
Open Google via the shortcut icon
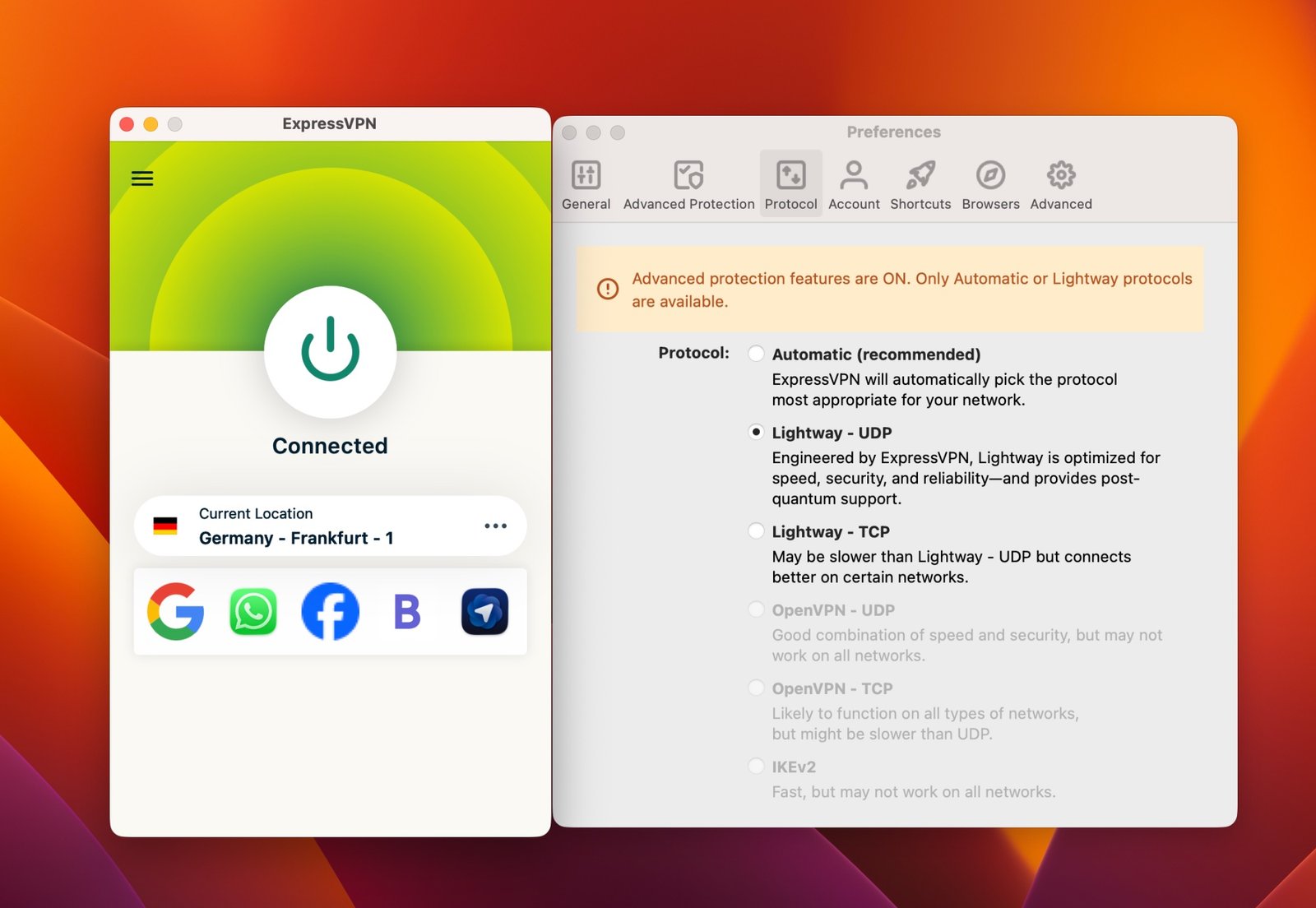tap(174, 611)
